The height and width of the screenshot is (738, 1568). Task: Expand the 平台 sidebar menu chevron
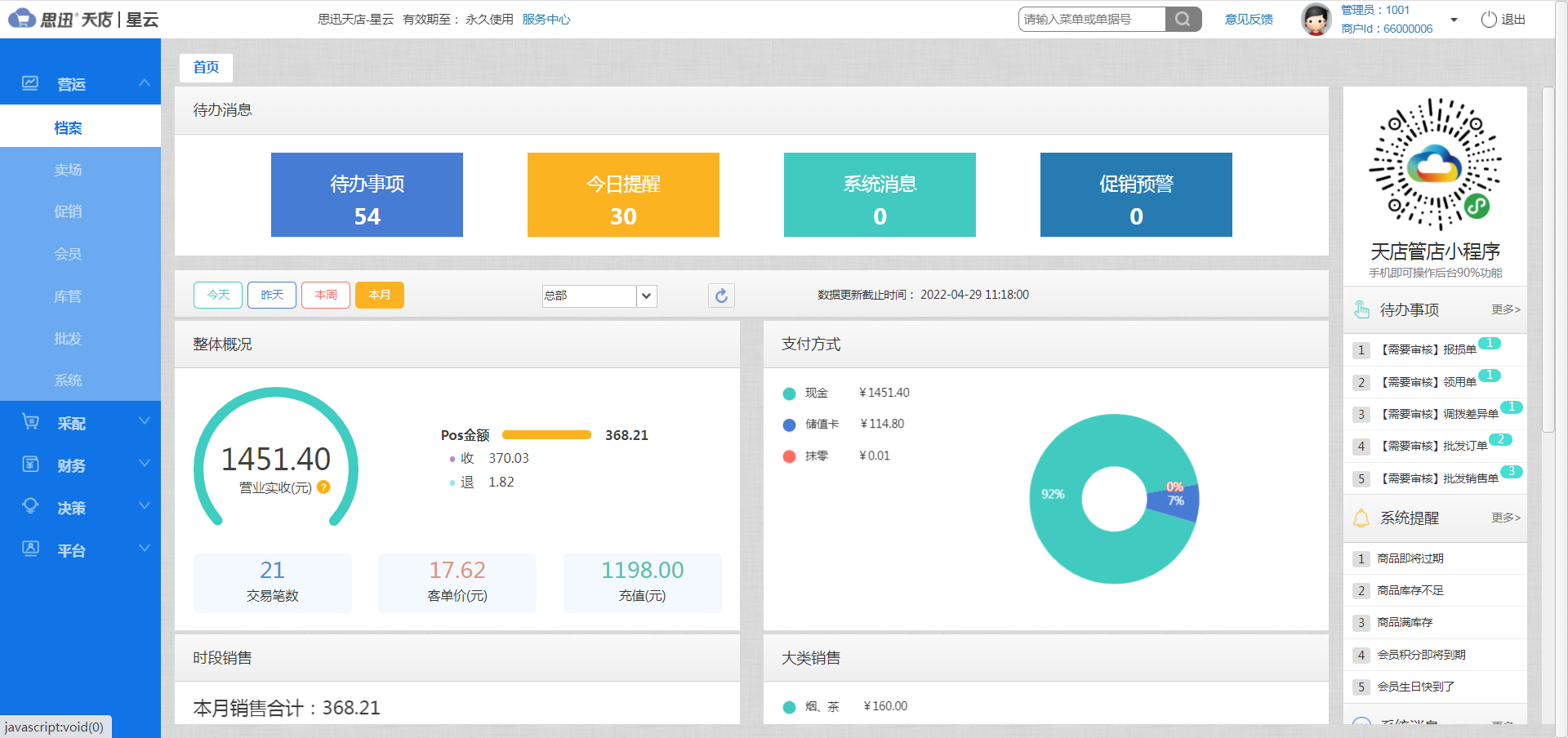point(145,549)
